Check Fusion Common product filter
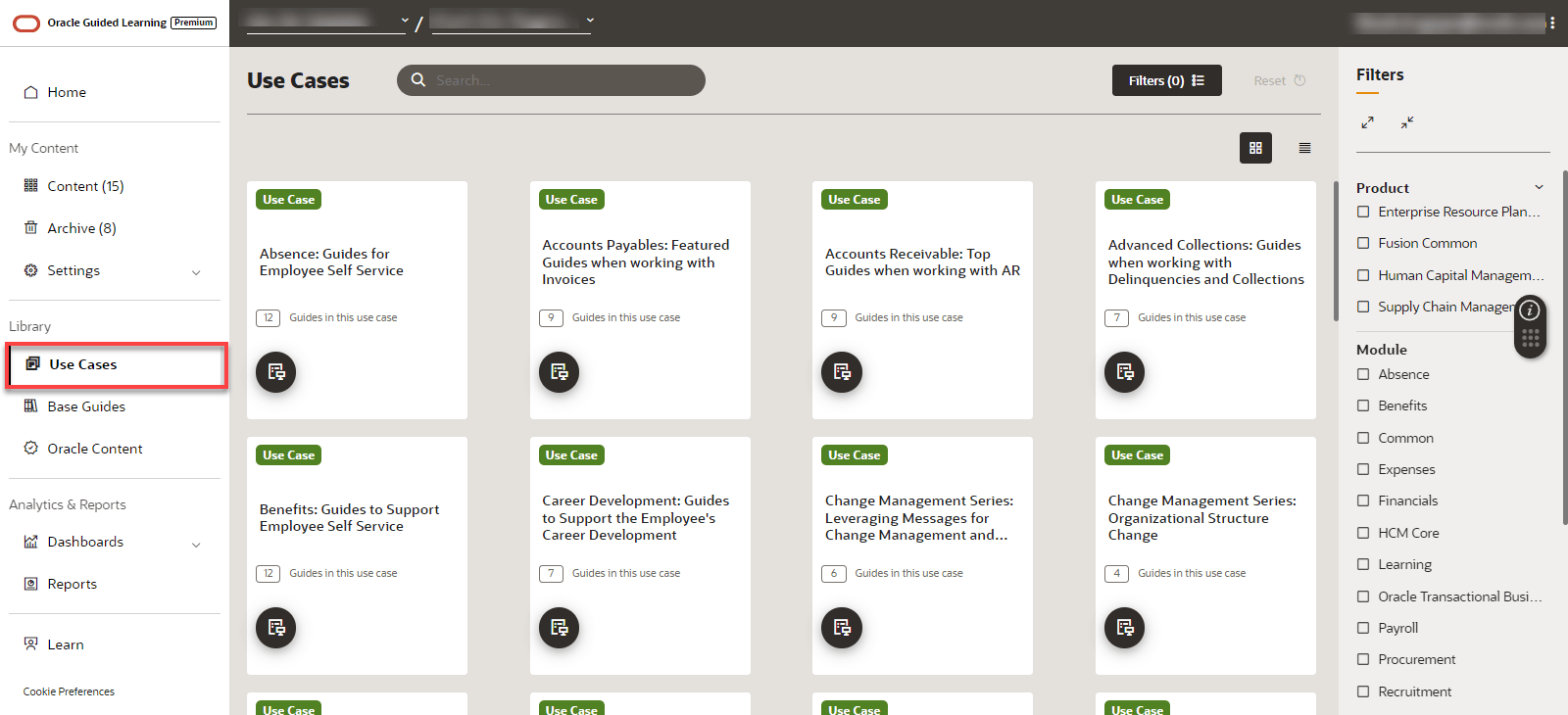This screenshot has width=1568, height=715. click(1363, 243)
